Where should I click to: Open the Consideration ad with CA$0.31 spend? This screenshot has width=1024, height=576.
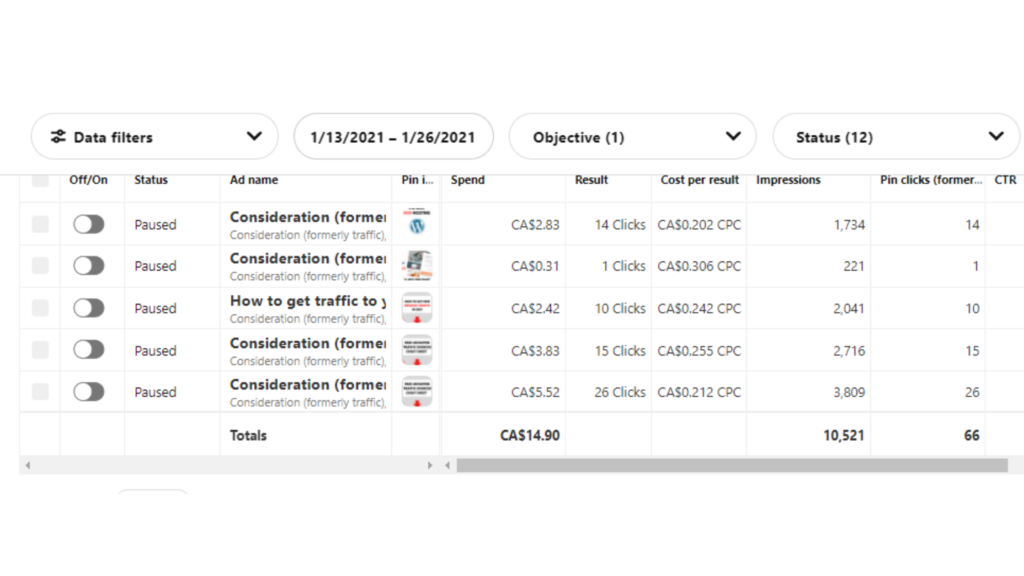pos(308,259)
